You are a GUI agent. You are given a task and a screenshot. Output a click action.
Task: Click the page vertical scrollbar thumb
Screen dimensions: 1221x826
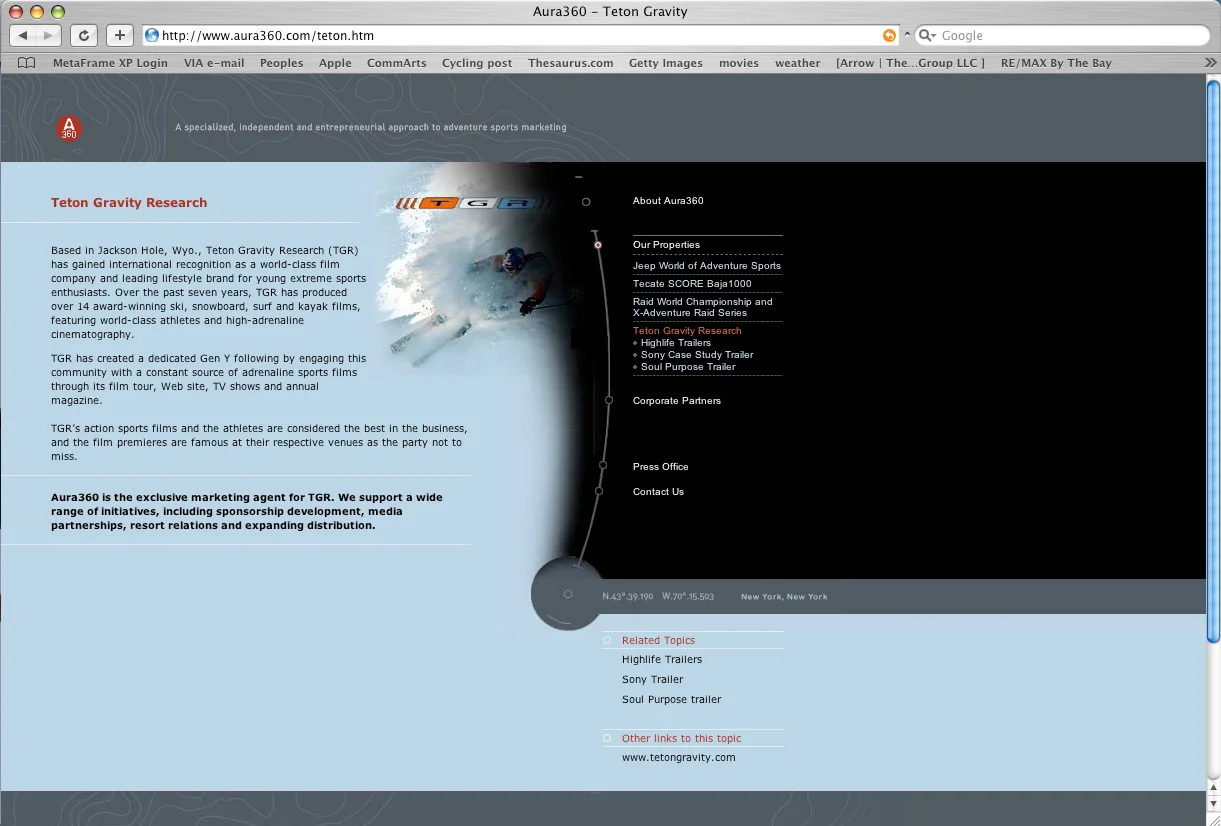(x=1213, y=360)
